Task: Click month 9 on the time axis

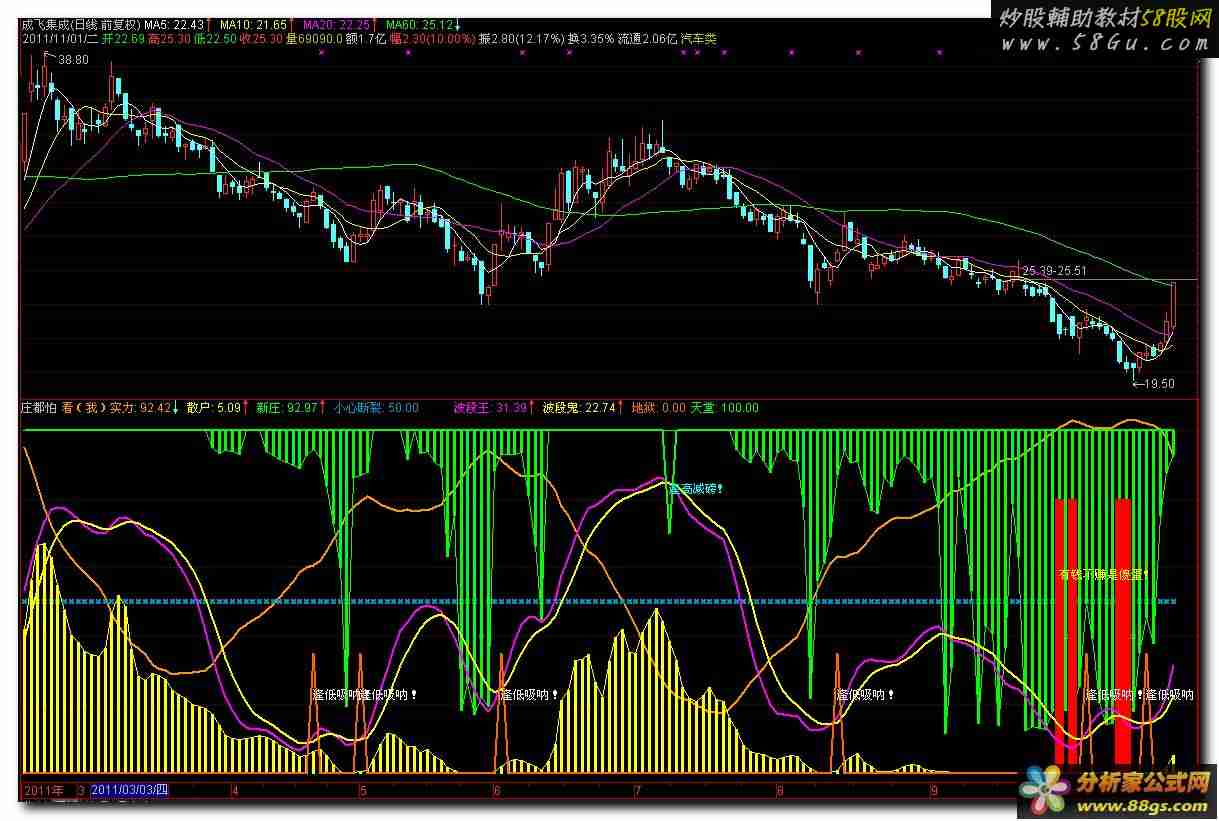Action: pos(934,790)
